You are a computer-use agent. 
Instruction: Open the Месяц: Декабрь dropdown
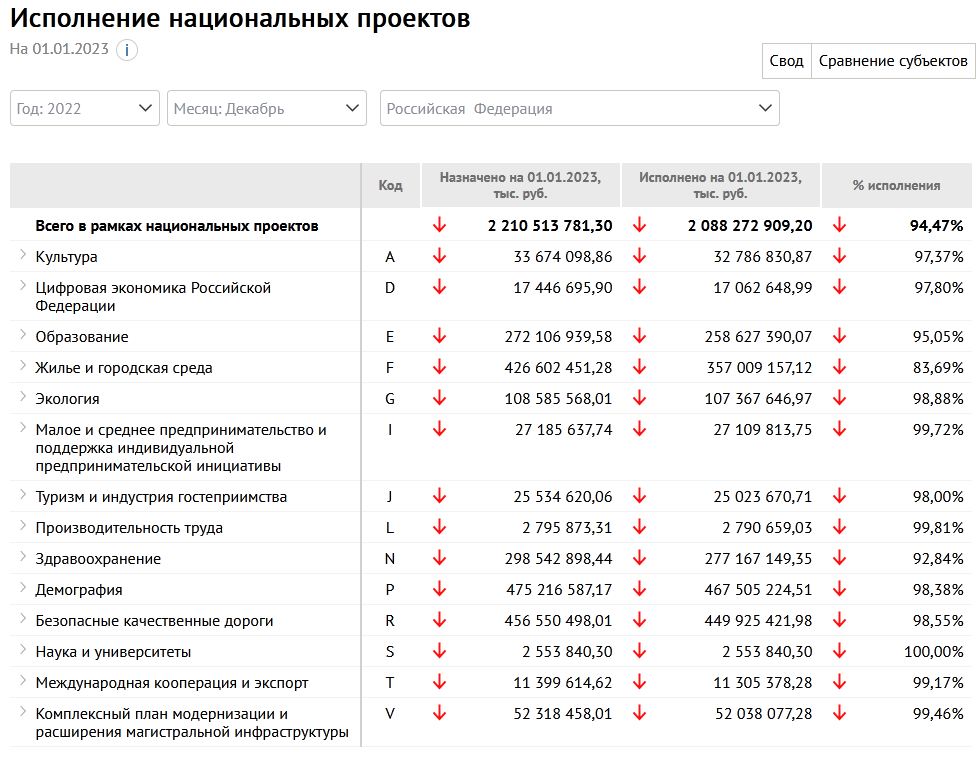pyautogui.click(x=267, y=108)
